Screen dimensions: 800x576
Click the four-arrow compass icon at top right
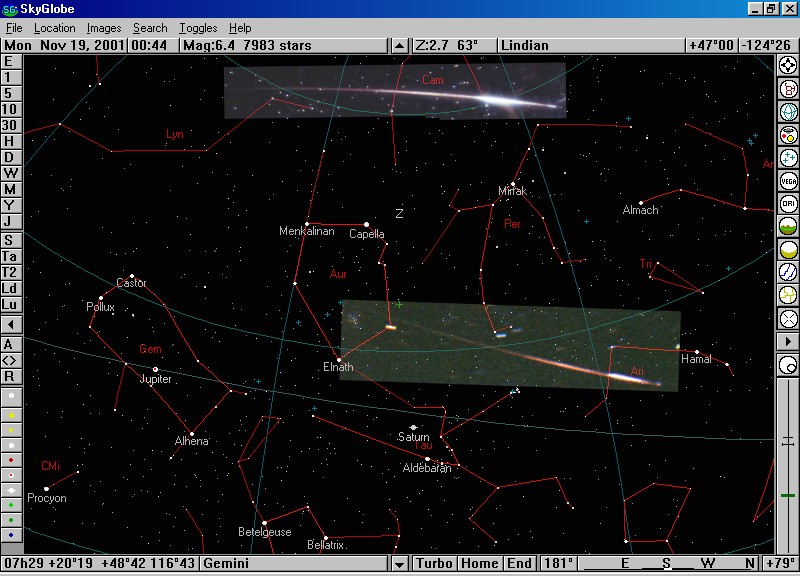[788, 65]
